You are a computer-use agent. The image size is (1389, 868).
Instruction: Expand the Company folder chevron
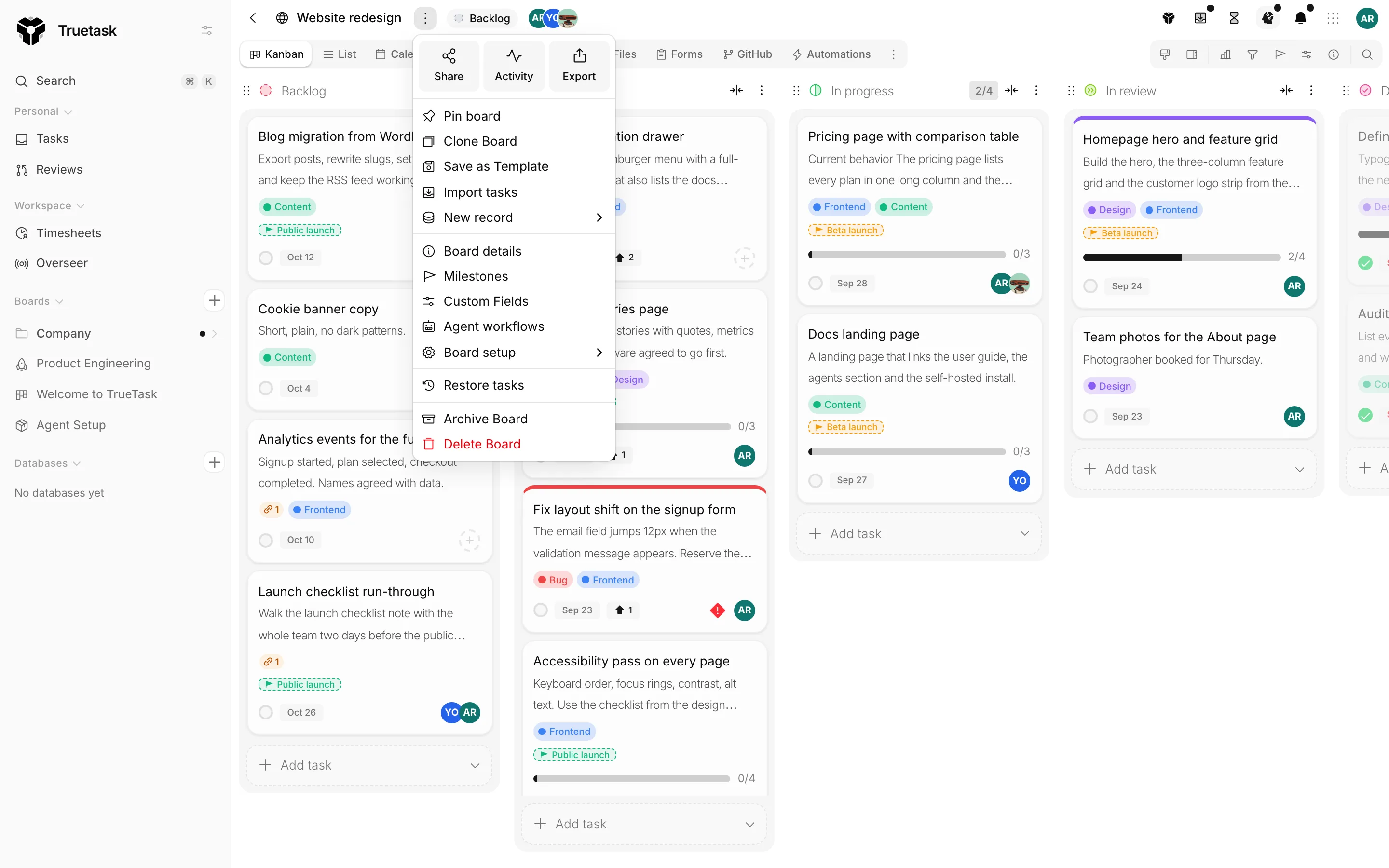pyautogui.click(x=214, y=334)
